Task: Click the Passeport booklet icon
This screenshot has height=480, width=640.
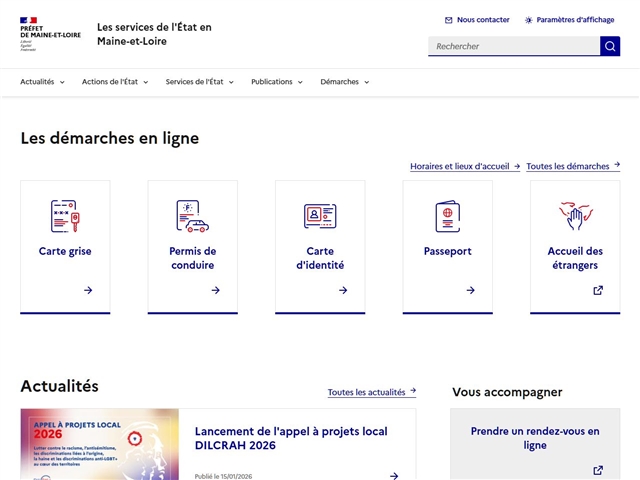Action: pyautogui.click(x=447, y=216)
